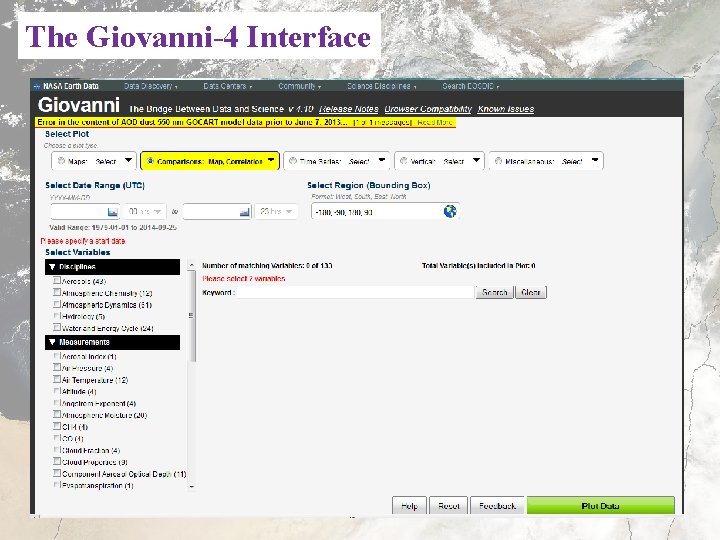Check the Air Pressure measurement checkbox

57,367
